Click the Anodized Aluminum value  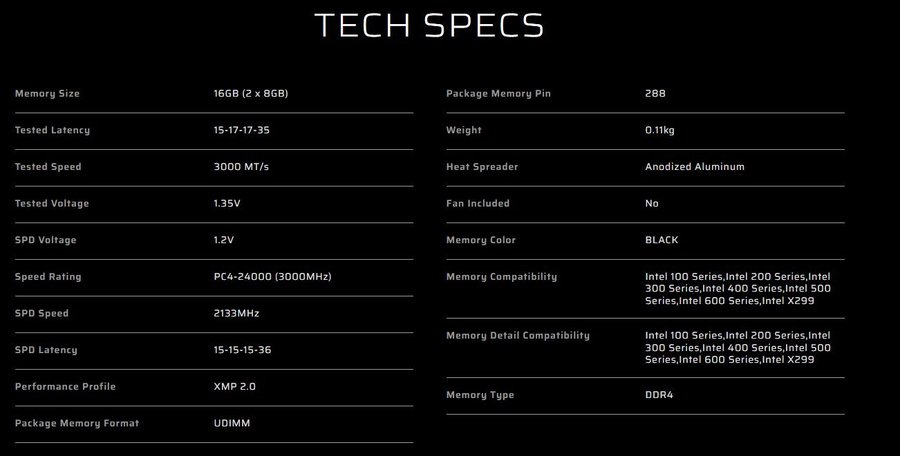[695, 167]
